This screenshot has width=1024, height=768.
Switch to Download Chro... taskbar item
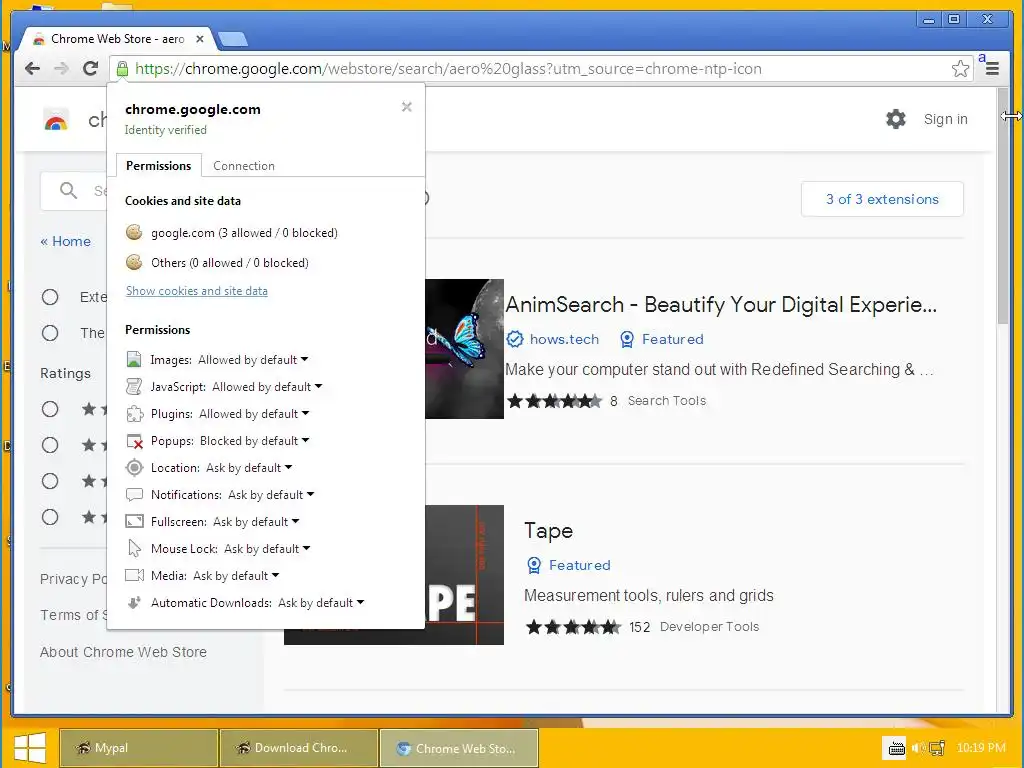click(299, 748)
